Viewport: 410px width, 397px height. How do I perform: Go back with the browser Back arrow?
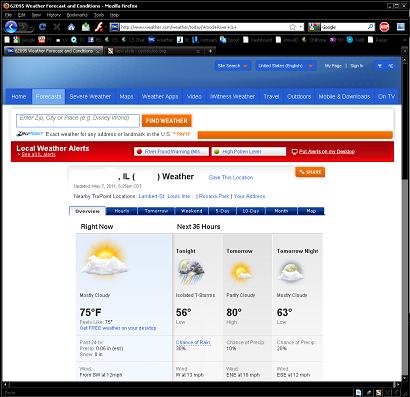(11, 27)
